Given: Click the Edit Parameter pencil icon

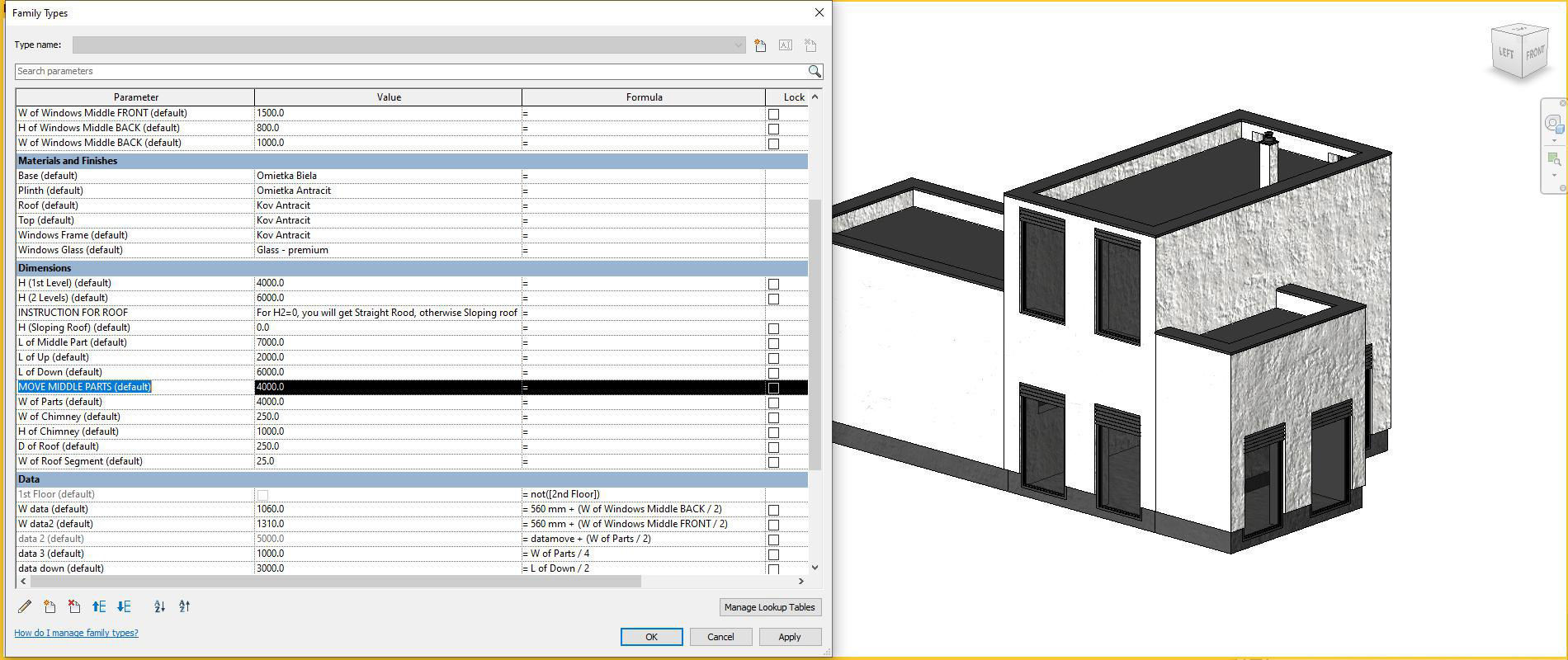Looking at the screenshot, I should pos(25,606).
